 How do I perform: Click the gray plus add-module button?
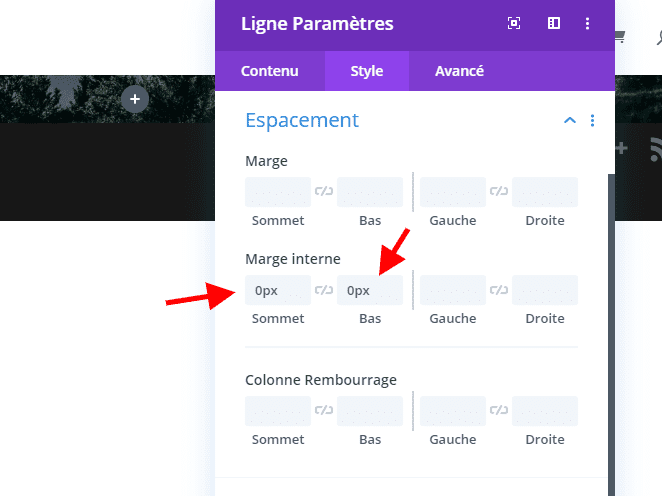(x=135, y=99)
